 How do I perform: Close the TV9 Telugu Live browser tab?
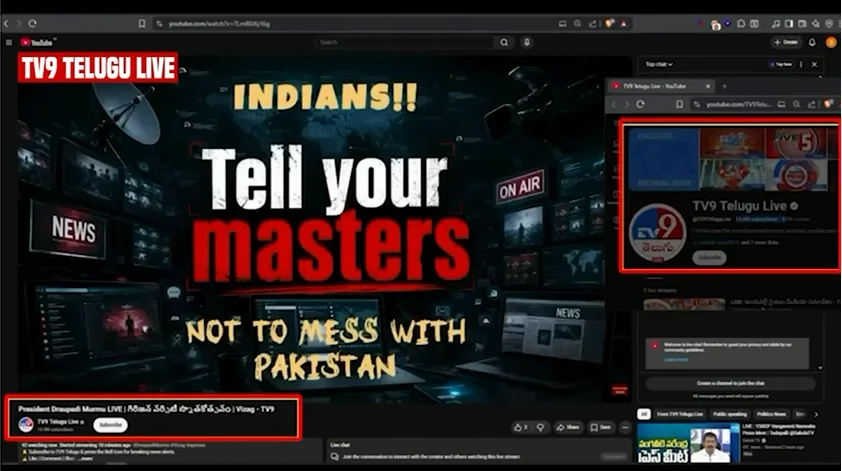tap(708, 86)
